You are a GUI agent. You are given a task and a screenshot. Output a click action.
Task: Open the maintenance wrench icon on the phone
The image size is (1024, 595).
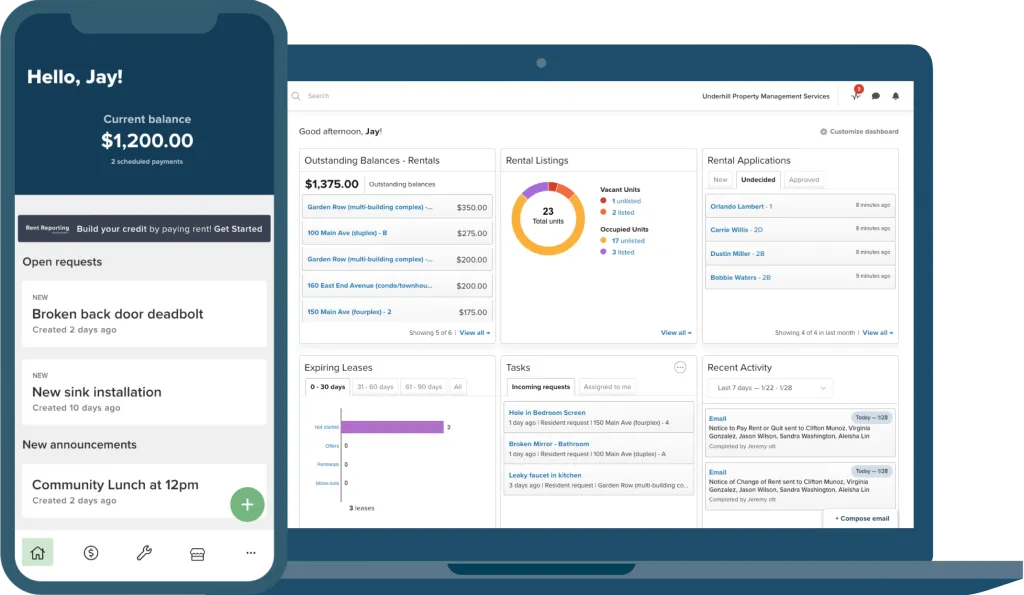[143, 552]
